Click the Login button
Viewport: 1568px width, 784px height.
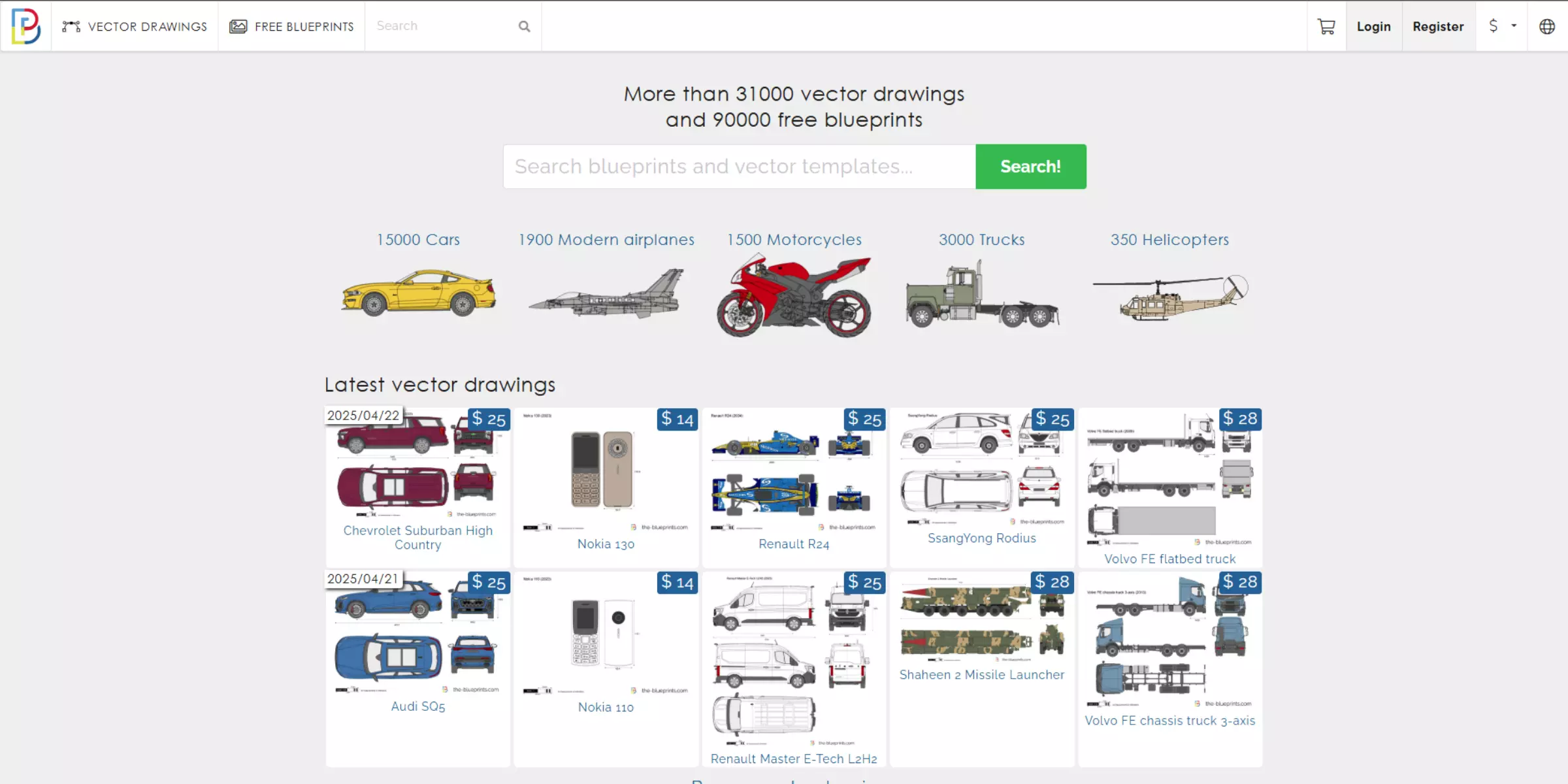pyautogui.click(x=1373, y=26)
